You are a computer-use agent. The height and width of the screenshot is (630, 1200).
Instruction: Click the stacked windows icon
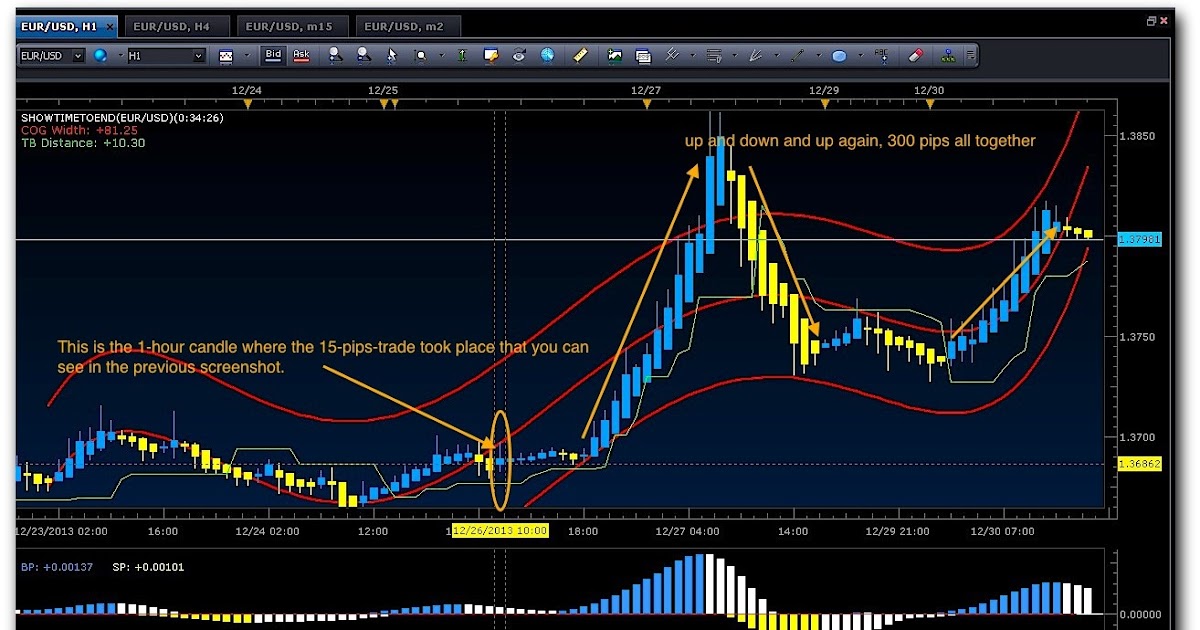[643, 57]
